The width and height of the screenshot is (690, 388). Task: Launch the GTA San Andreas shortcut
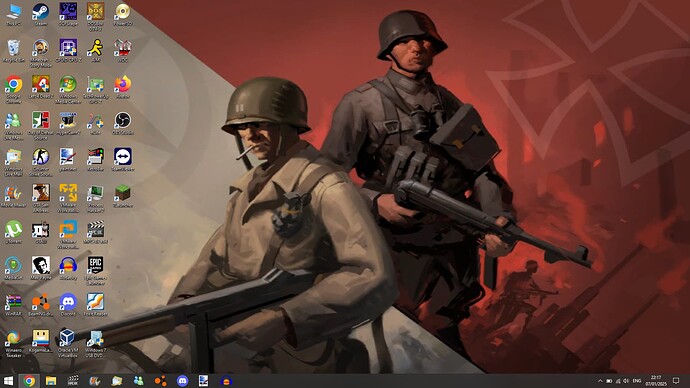click(x=40, y=198)
